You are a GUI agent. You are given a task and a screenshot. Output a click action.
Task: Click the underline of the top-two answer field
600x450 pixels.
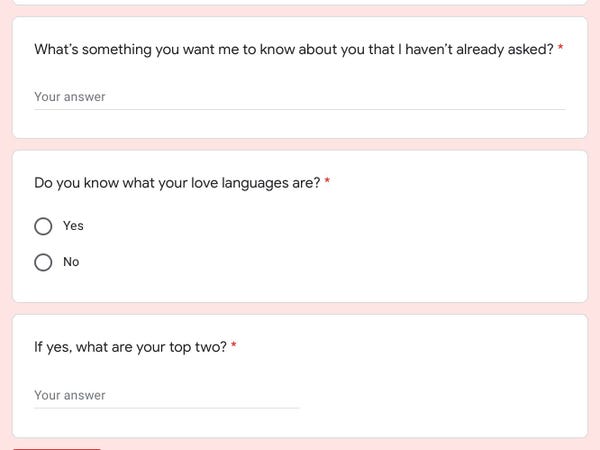(166, 408)
